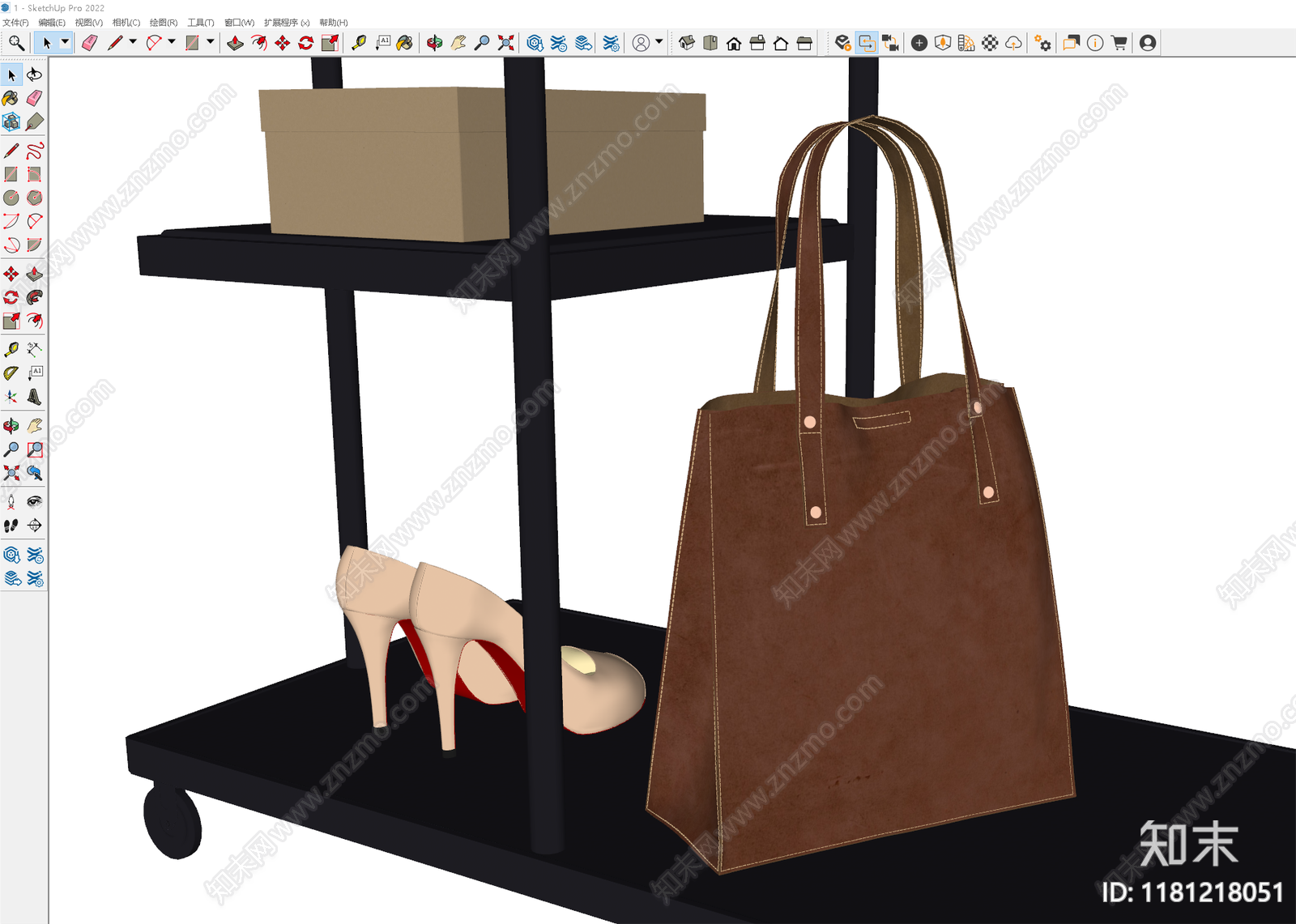The width and height of the screenshot is (1296, 924).
Task: Open the 相机(C) menu
Action: (x=126, y=23)
